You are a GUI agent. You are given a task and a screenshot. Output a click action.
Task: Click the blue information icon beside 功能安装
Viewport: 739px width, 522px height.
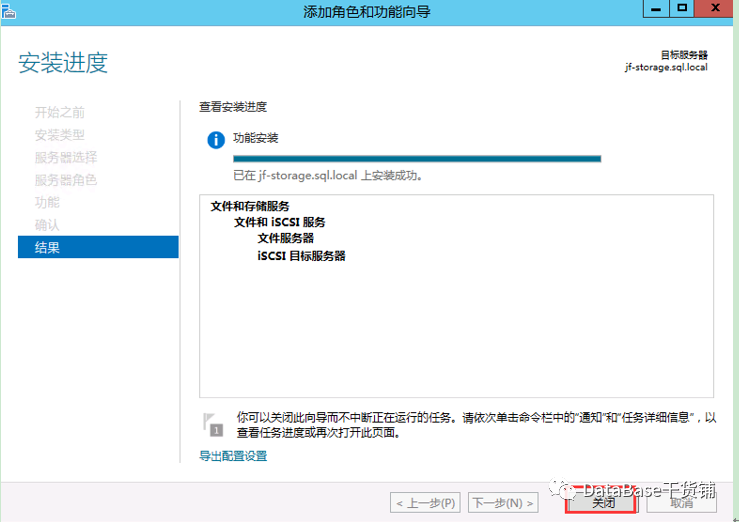coord(216,140)
